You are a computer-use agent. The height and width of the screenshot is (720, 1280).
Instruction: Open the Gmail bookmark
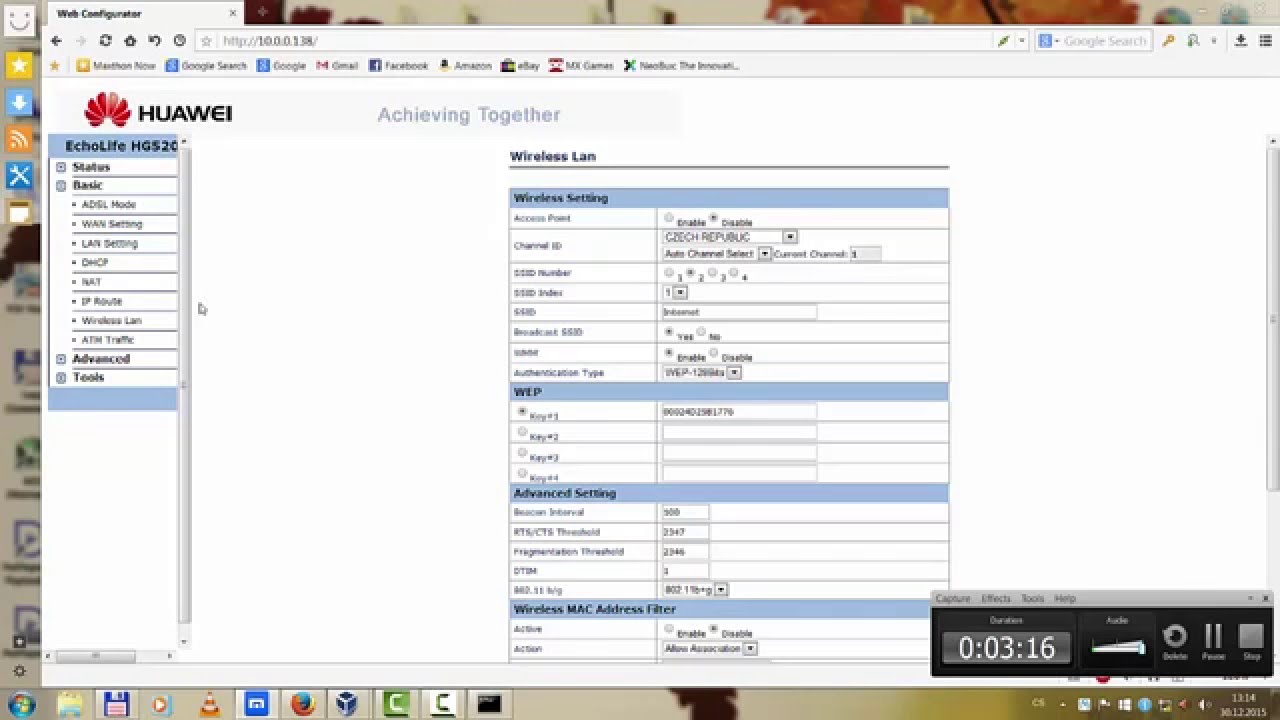coord(337,66)
